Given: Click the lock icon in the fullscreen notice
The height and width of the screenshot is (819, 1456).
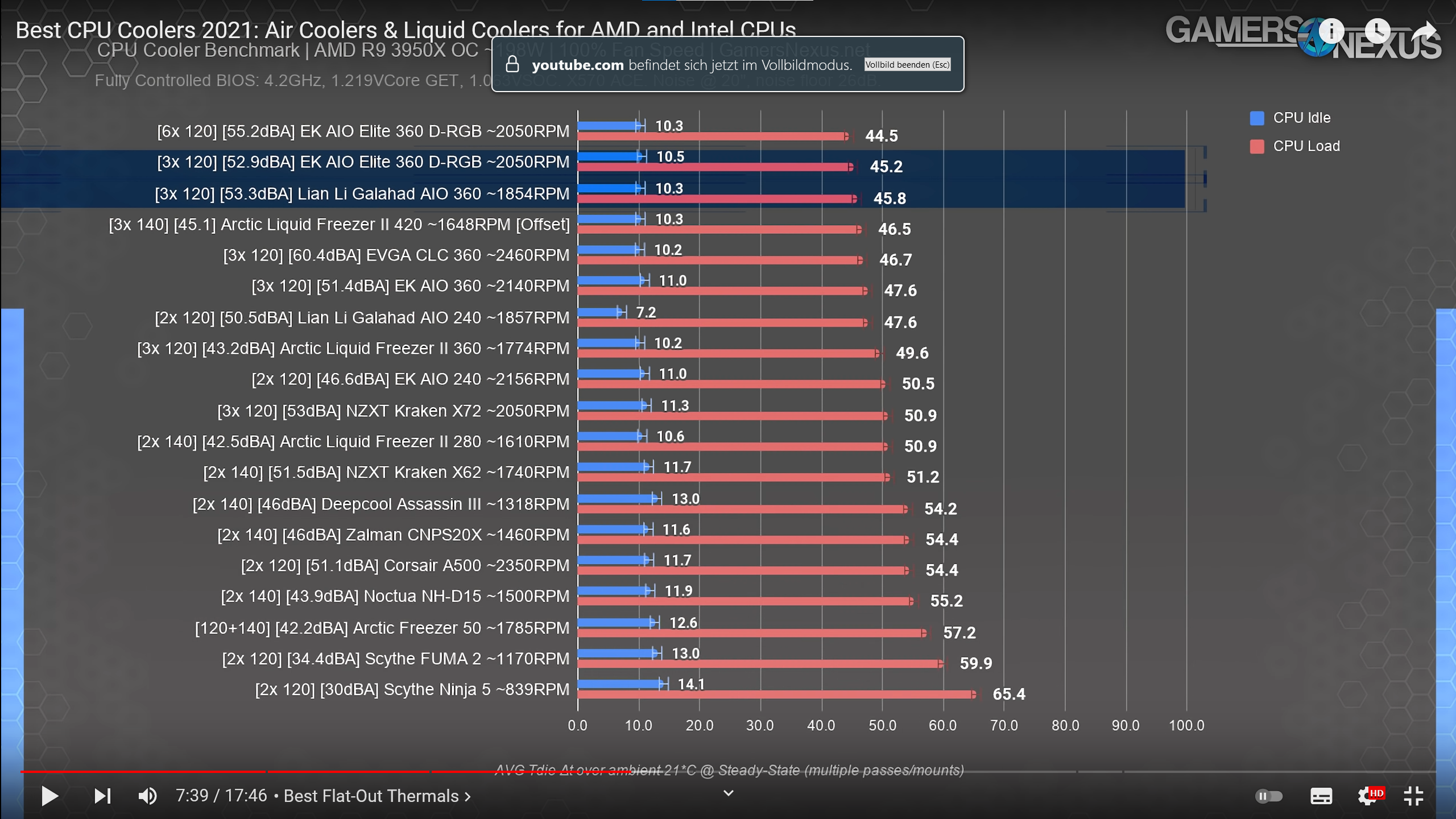Looking at the screenshot, I should [x=512, y=64].
